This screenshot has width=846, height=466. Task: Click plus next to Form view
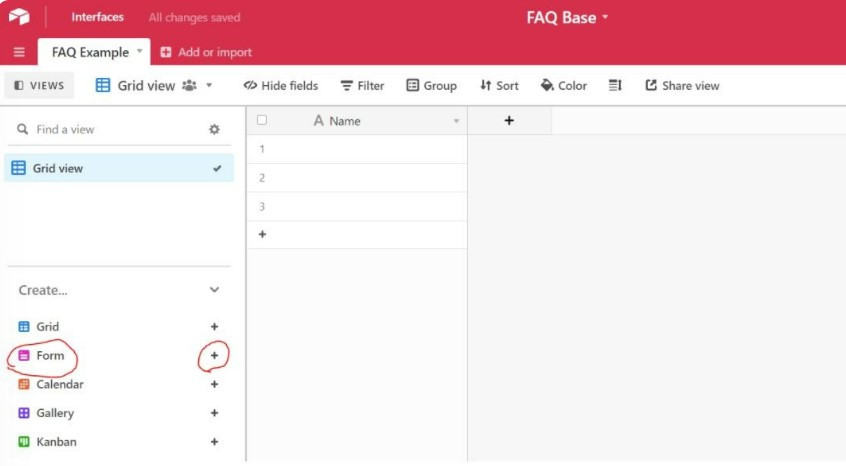214,355
